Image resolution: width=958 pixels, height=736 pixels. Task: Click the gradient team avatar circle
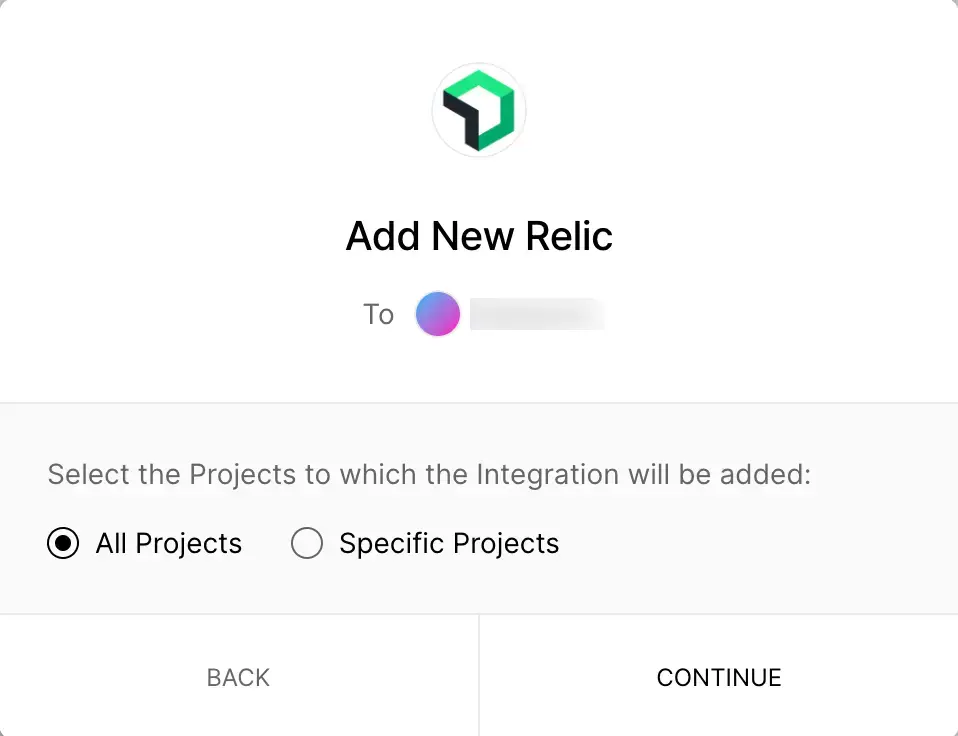(x=438, y=314)
